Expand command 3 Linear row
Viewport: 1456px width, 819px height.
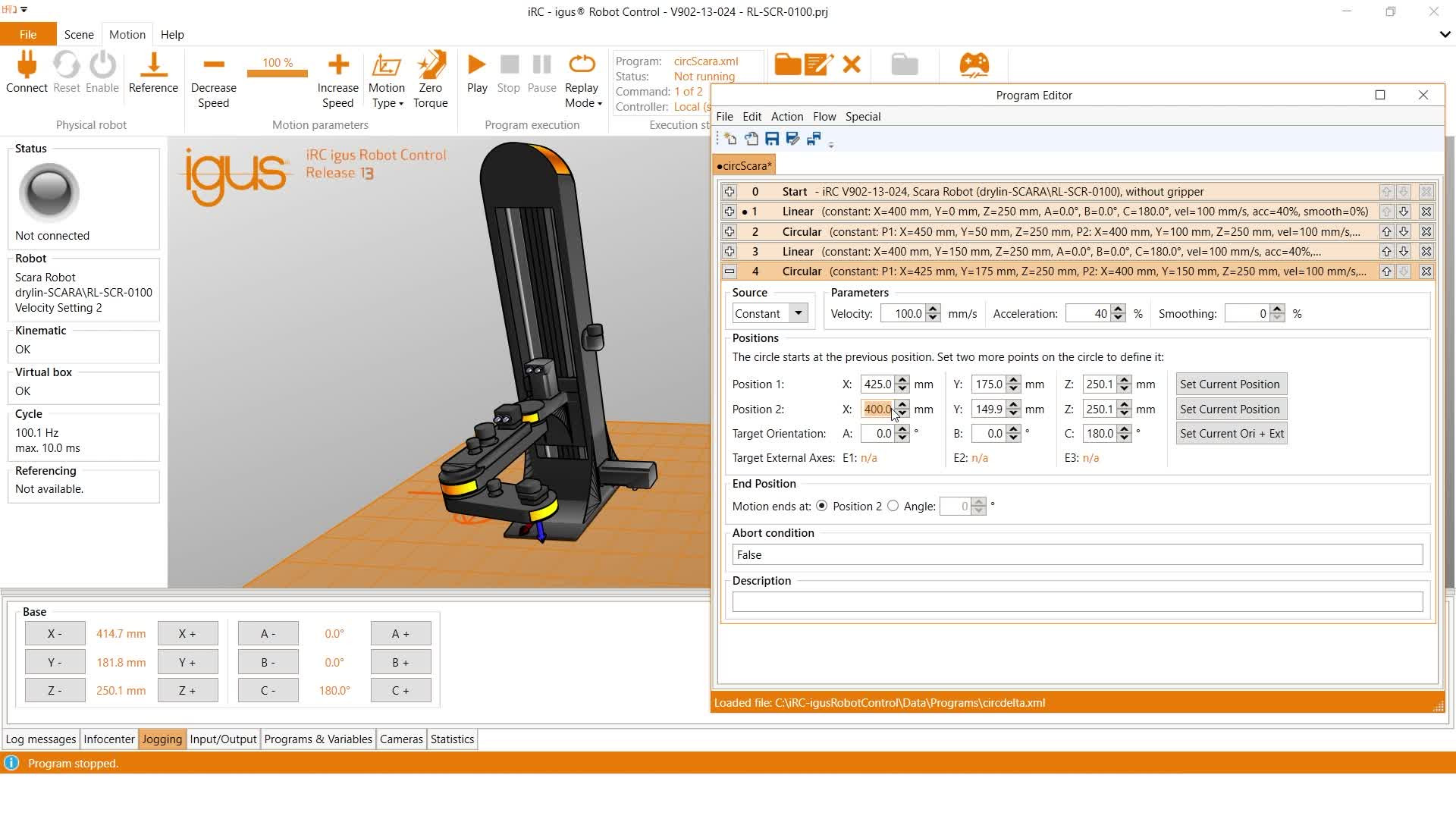(x=730, y=251)
